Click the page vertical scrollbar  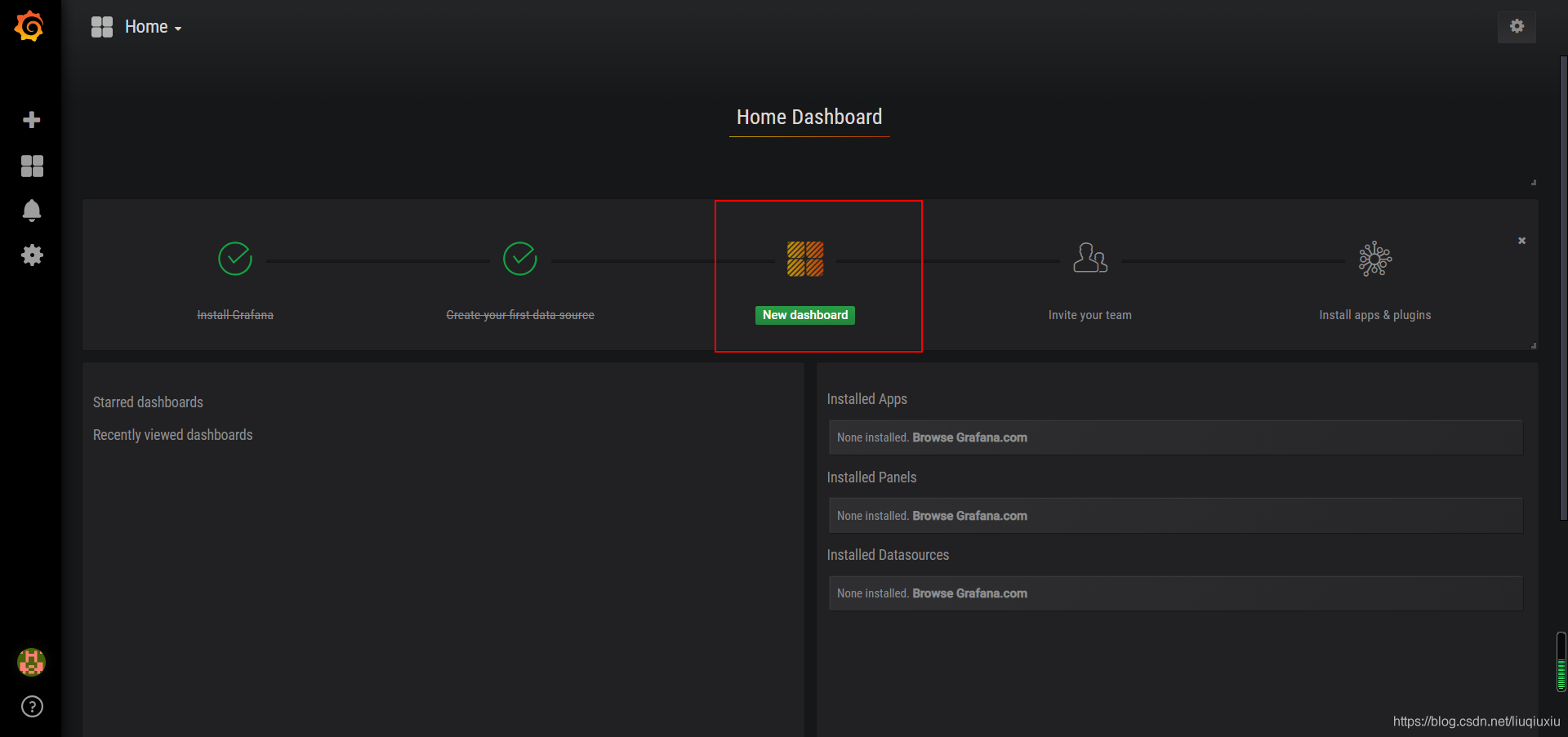click(1563, 287)
